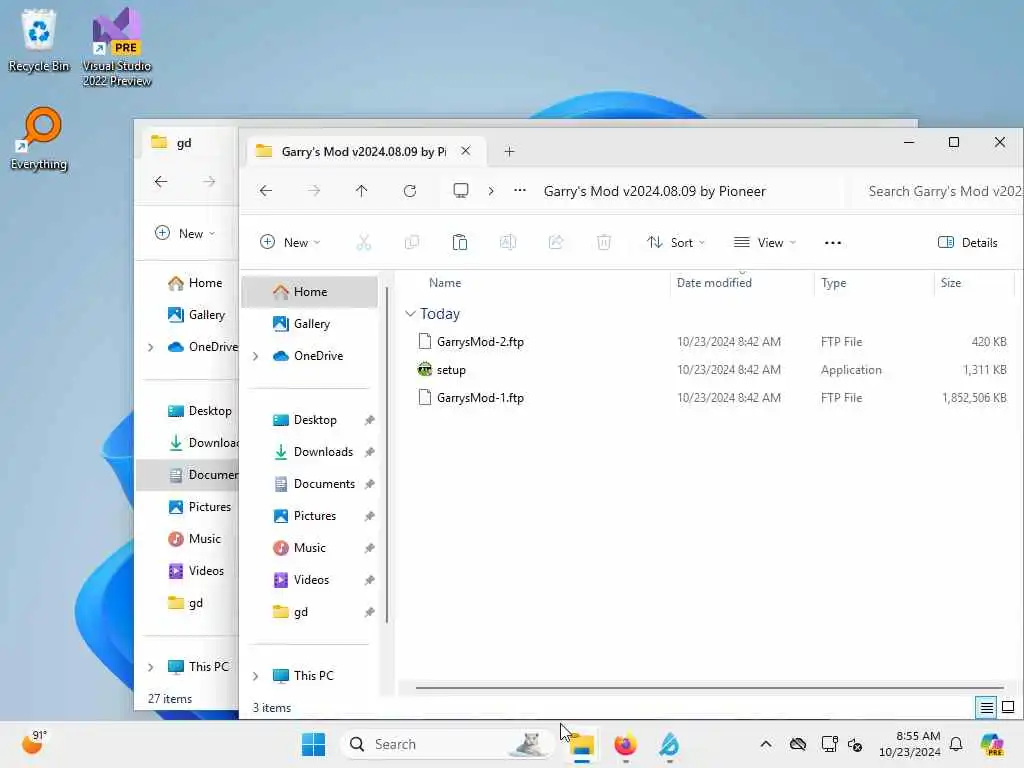Collapse the Today group

[x=410, y=314]
